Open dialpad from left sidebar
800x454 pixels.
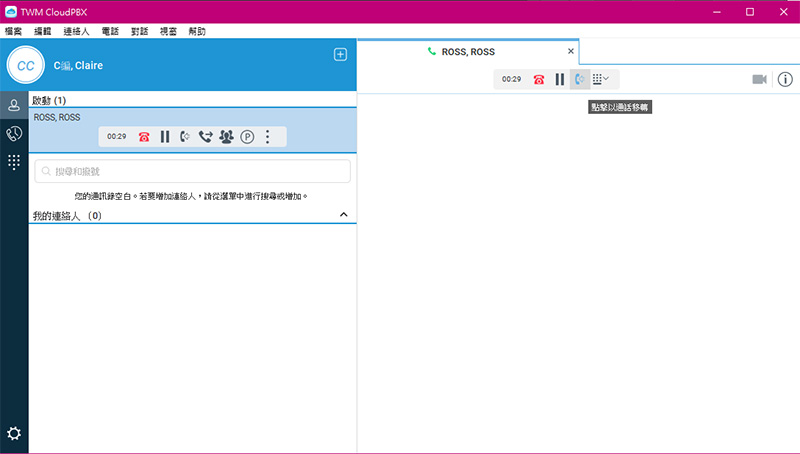pyautogui.click(x=14, y=161)
